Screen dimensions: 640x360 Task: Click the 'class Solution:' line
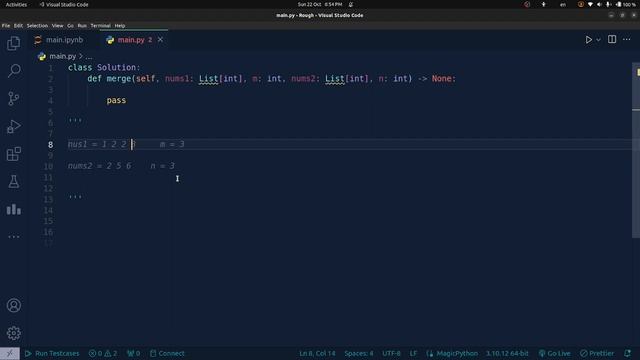point(104,67)
